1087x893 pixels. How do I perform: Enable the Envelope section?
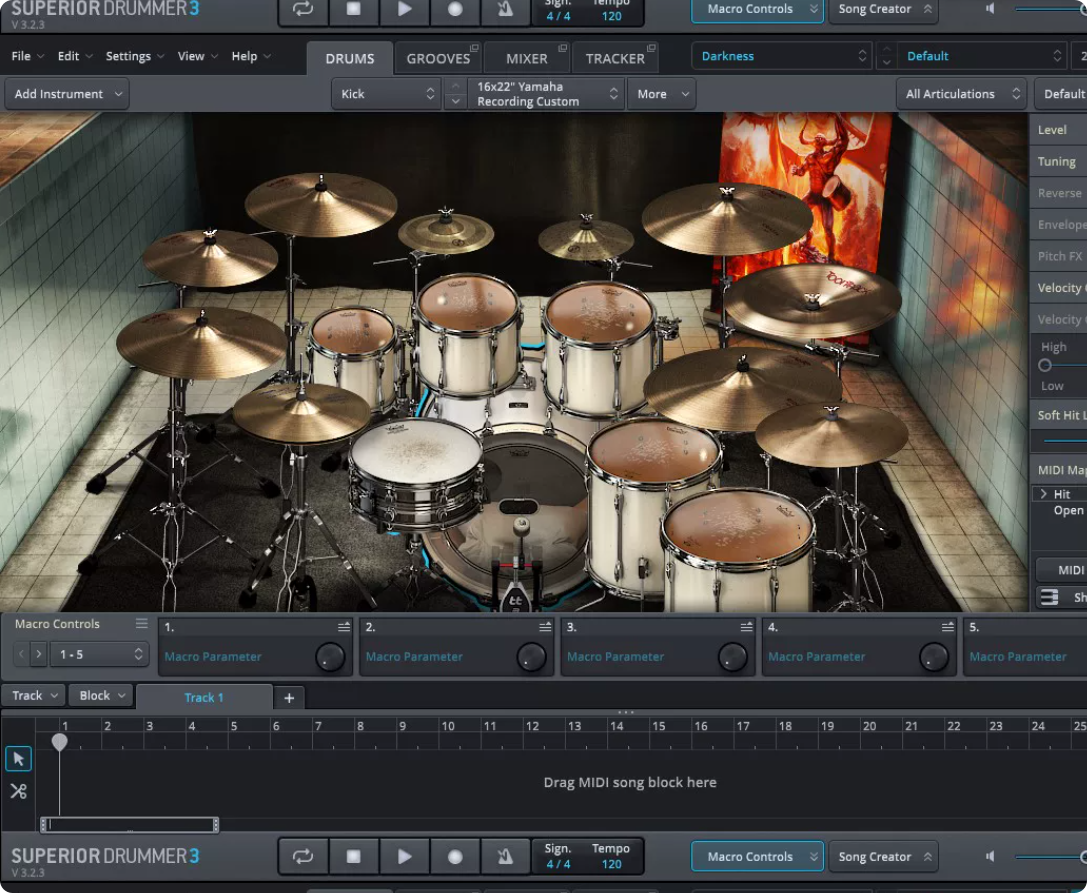pyautogui.click(x=1058, y=225)
